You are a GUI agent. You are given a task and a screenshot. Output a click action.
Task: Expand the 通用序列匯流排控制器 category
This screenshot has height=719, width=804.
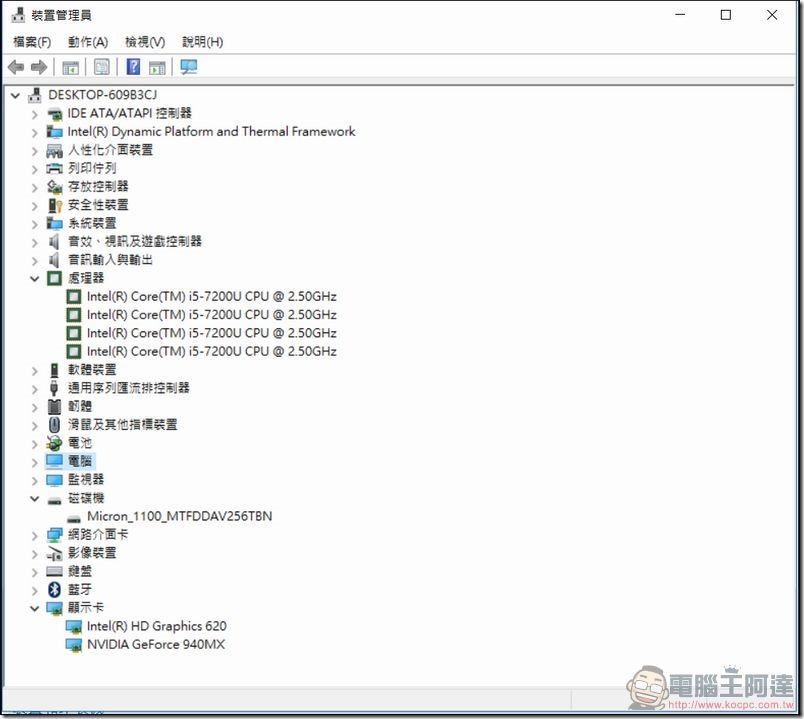[x=34, y=389]
